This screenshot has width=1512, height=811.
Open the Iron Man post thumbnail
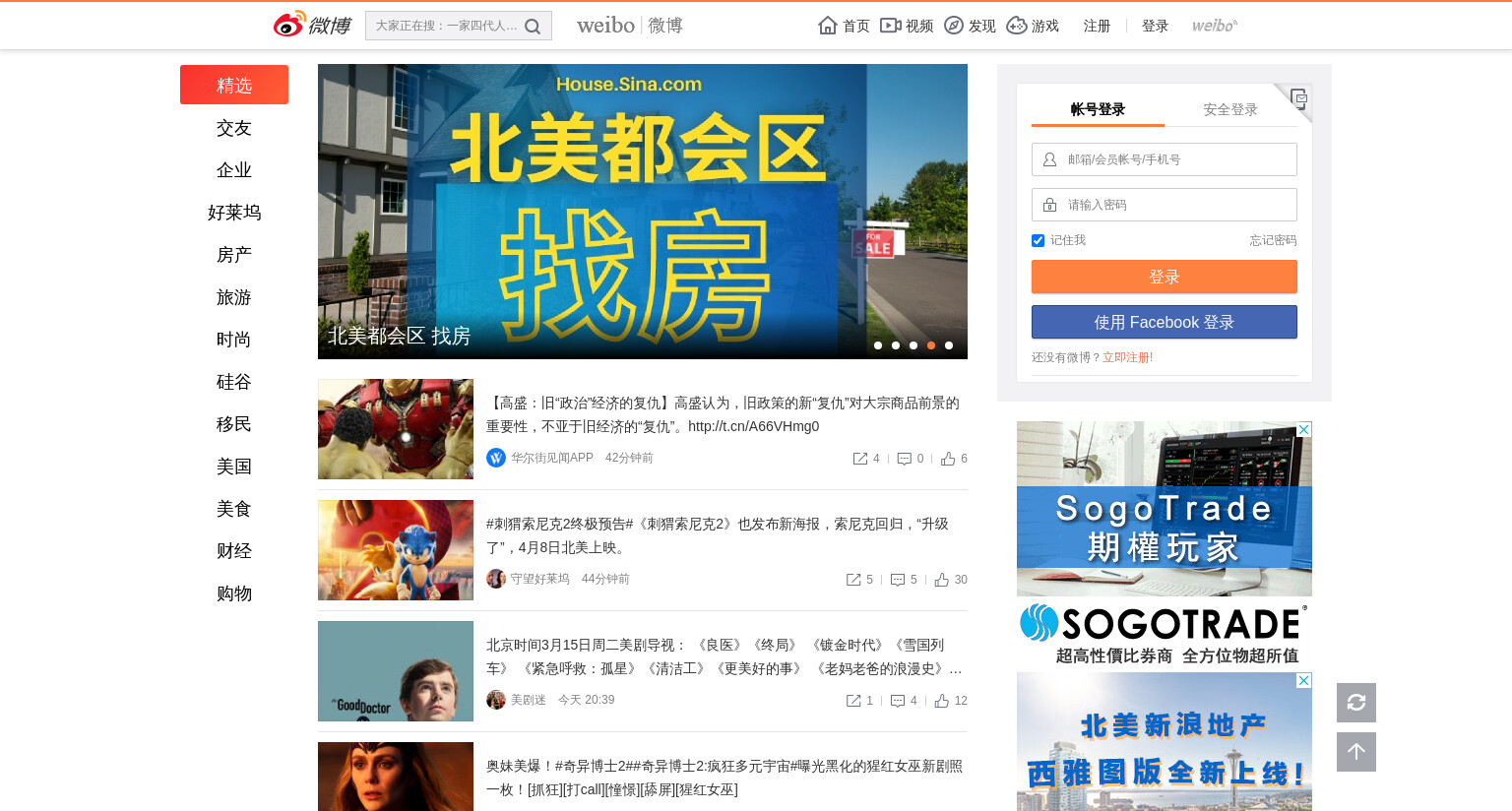coord(396,429)
